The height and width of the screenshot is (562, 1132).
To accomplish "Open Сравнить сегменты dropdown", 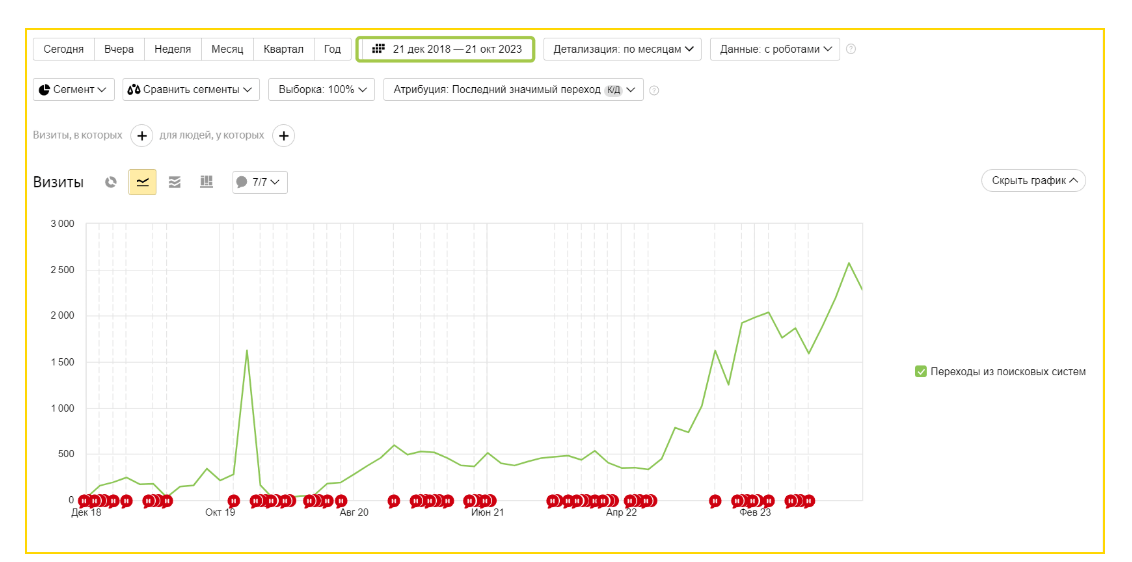I will 191,90.
